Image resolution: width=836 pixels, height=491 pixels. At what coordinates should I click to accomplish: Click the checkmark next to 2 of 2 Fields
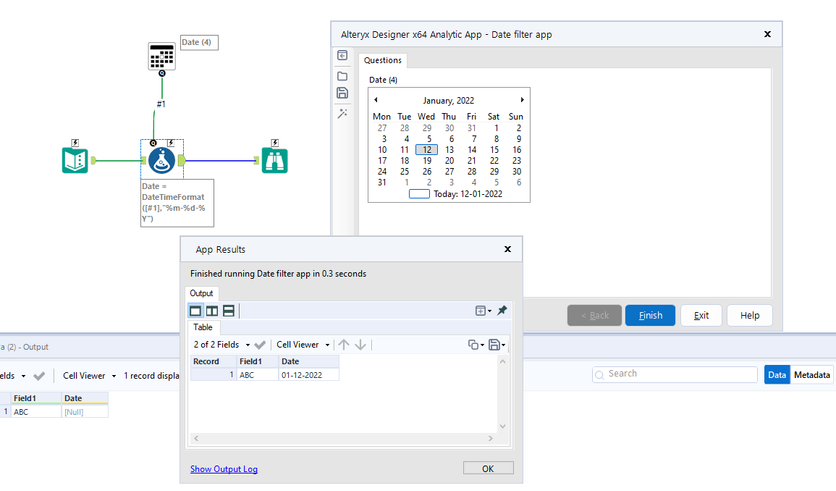click(x=260, y=345)
